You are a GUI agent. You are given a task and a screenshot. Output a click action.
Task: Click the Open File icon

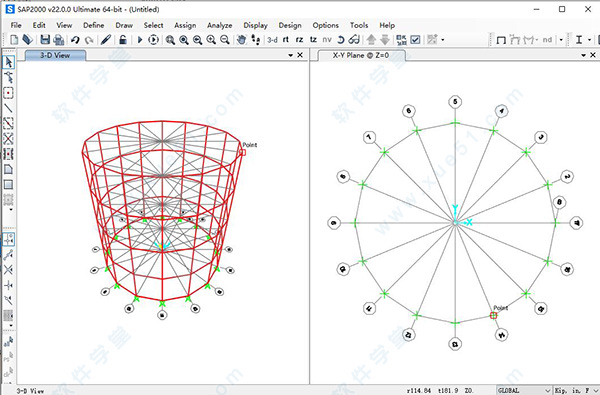(x=27, y=39)
